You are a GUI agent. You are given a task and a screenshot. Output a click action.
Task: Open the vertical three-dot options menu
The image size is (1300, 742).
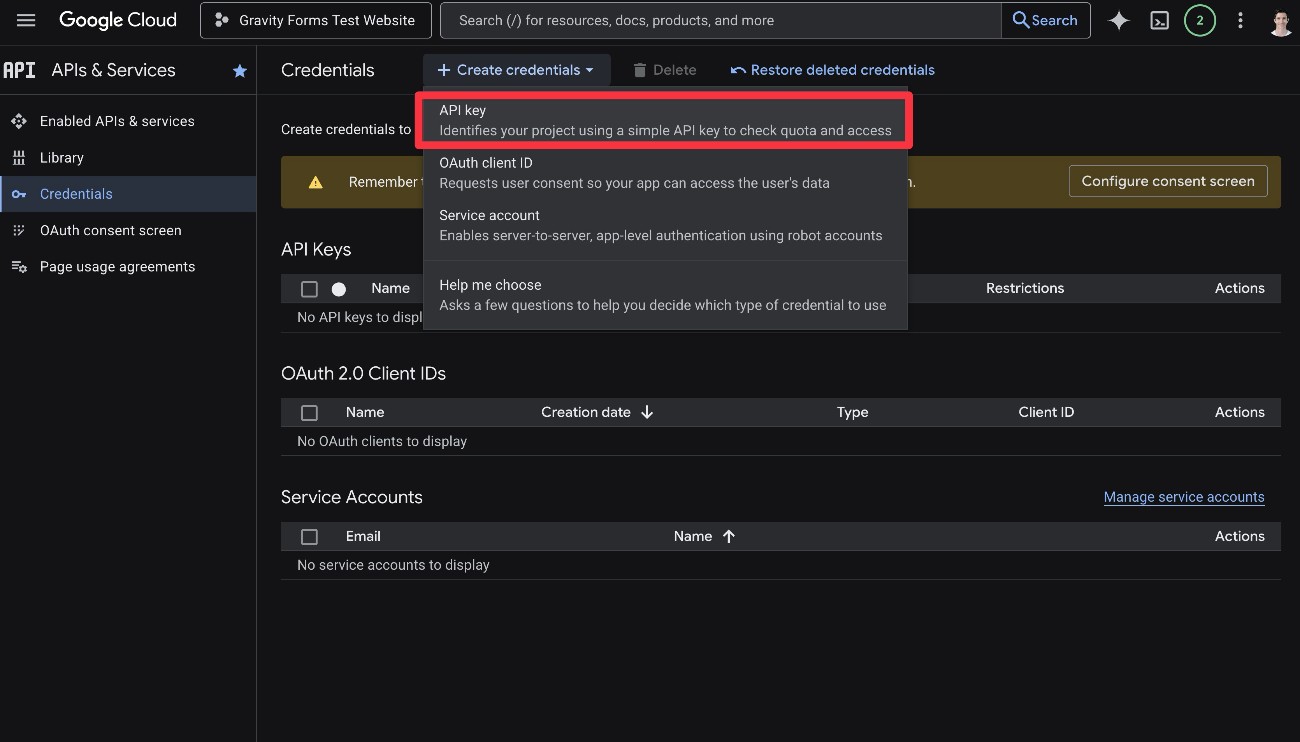click(1240, 20)
